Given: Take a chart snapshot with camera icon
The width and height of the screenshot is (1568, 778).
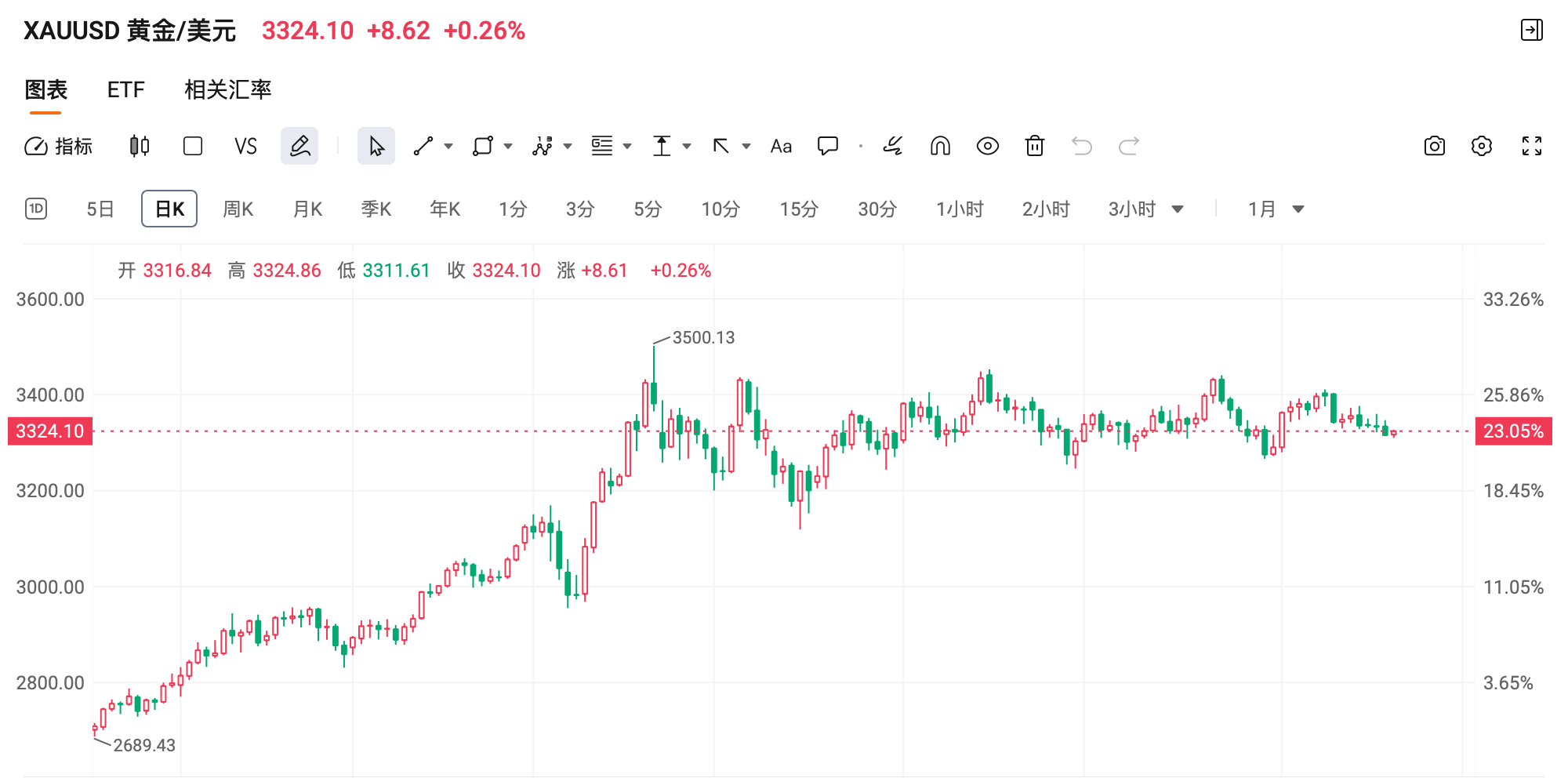Looking at the screenshot, I should [1435, 147].
